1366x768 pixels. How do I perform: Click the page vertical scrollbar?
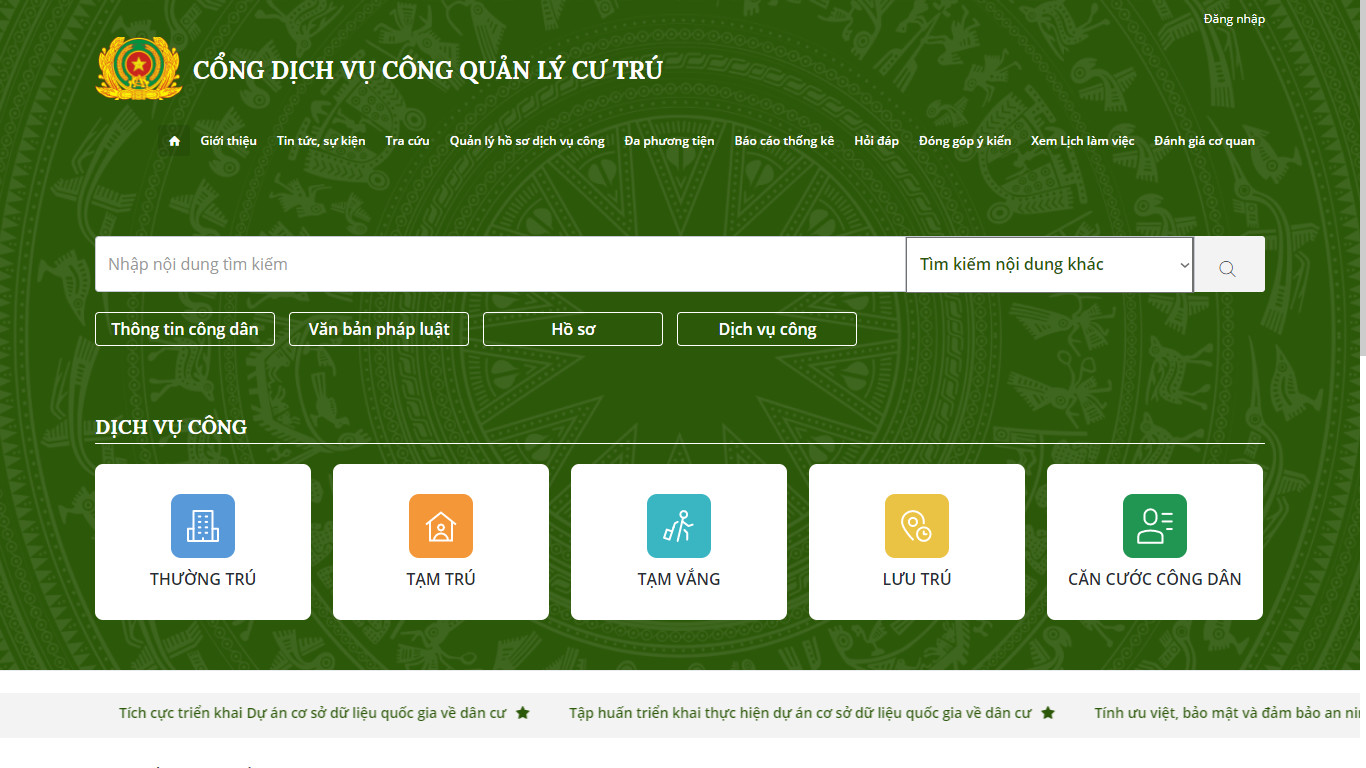pos(1361,180)
